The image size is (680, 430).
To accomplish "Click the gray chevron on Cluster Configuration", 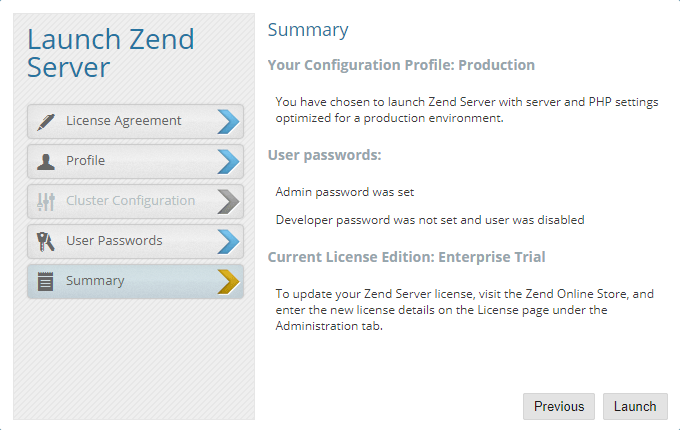I will coord(229,202).
